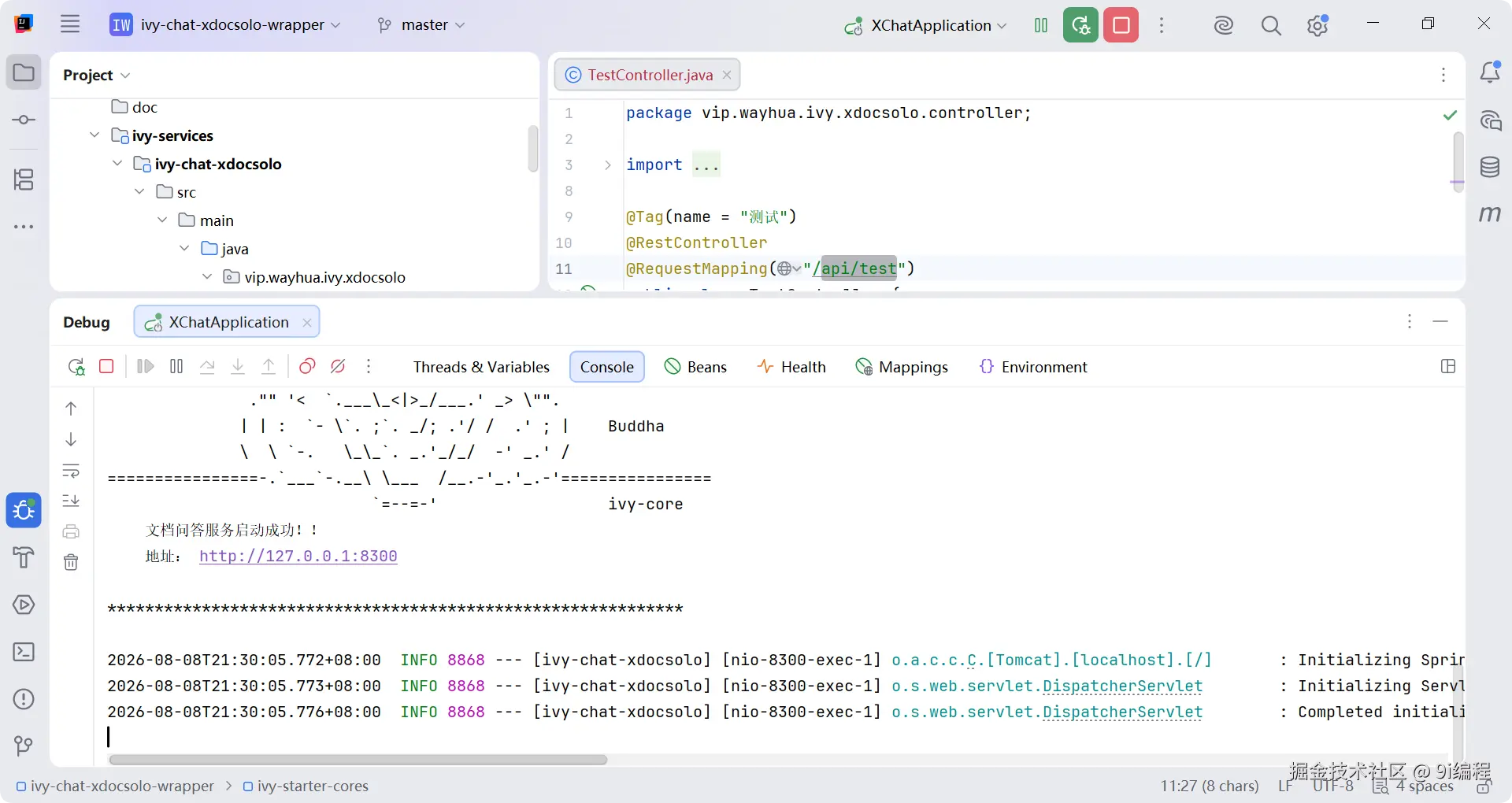The image size is (1512, 803).
Task: Collapse the main folder
Action: coord(162,220)
